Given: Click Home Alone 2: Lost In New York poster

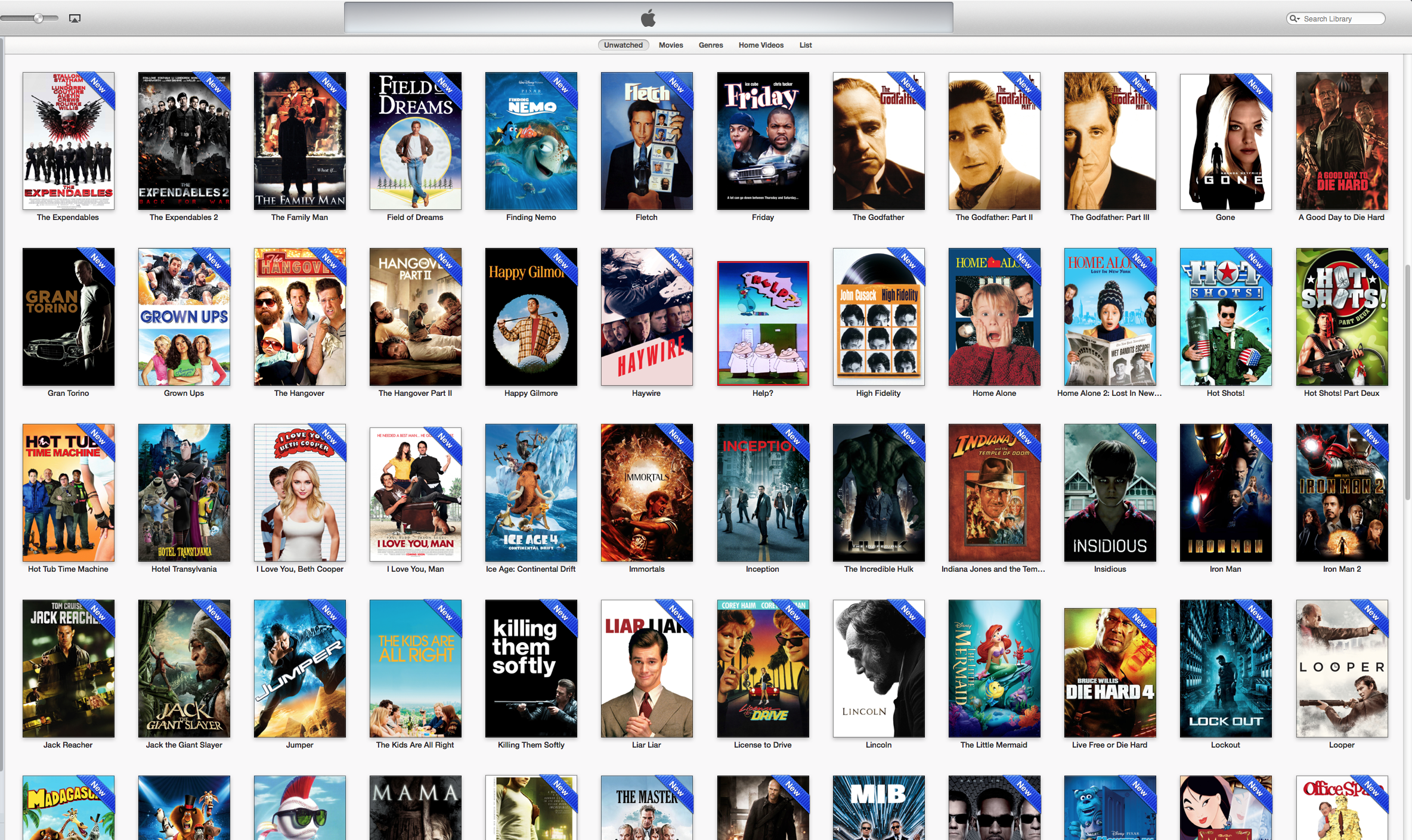Looking at the screenshot, I should pos(1110,317).
